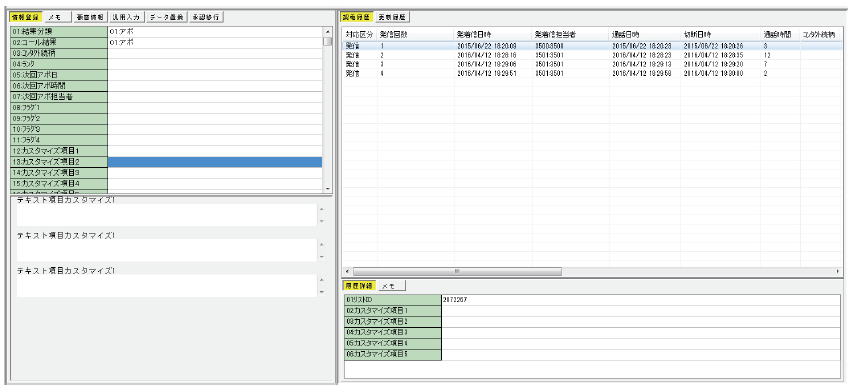Sort by the 対応区分 column header
The width and height of the screenshot is (852, 392).
click(x=359, y=34)
